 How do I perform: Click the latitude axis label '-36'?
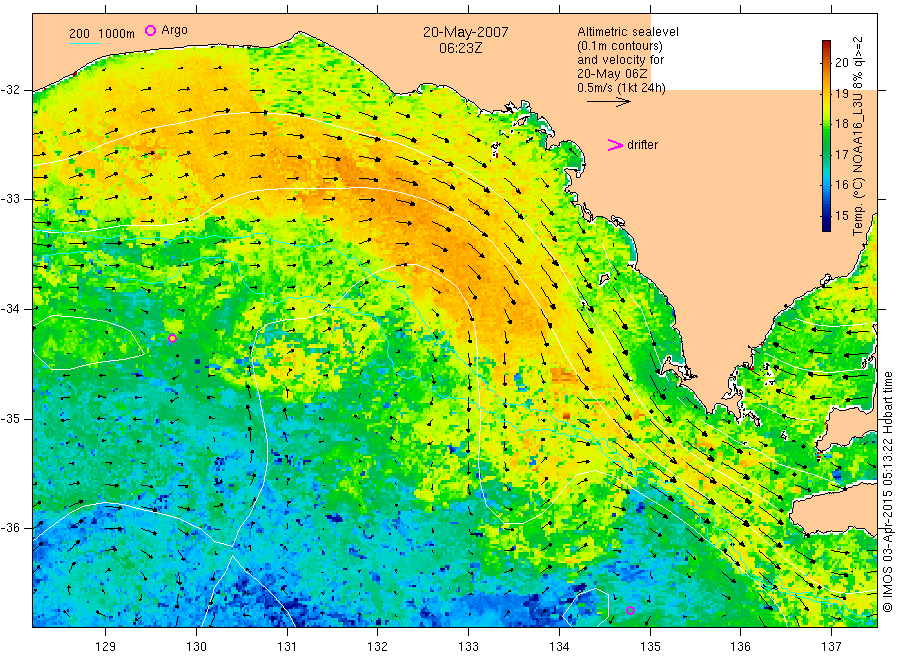click(x=10, y=527)
